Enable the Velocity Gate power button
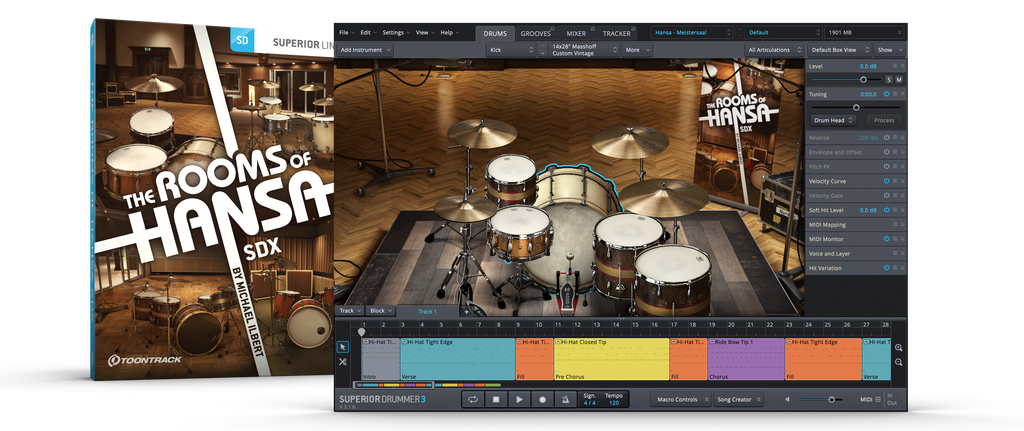Screen dimensions: 1024x431 [x=887, y=195]
